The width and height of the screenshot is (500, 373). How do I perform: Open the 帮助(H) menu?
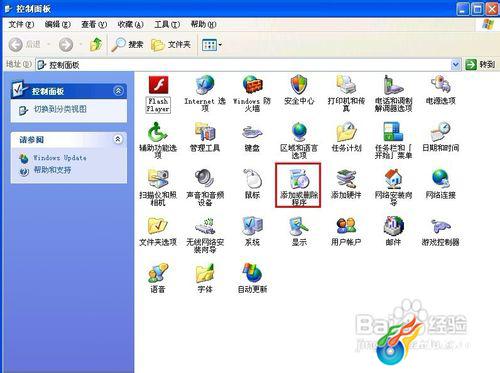(x=203, y=25)
